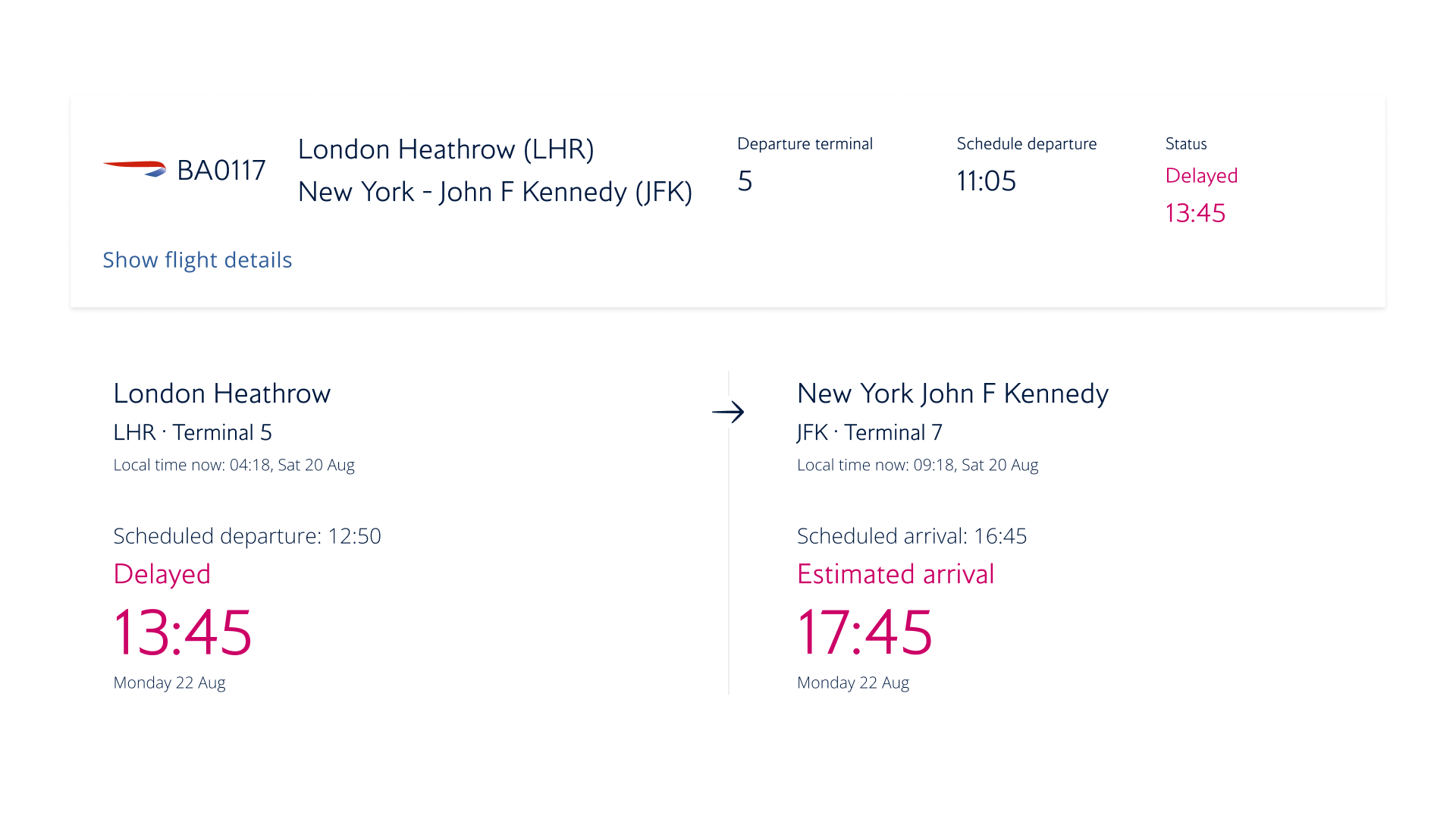Click large delayed departure time 13:45
The width and height of the screenshot is (1456, 819).
(182, 632)
